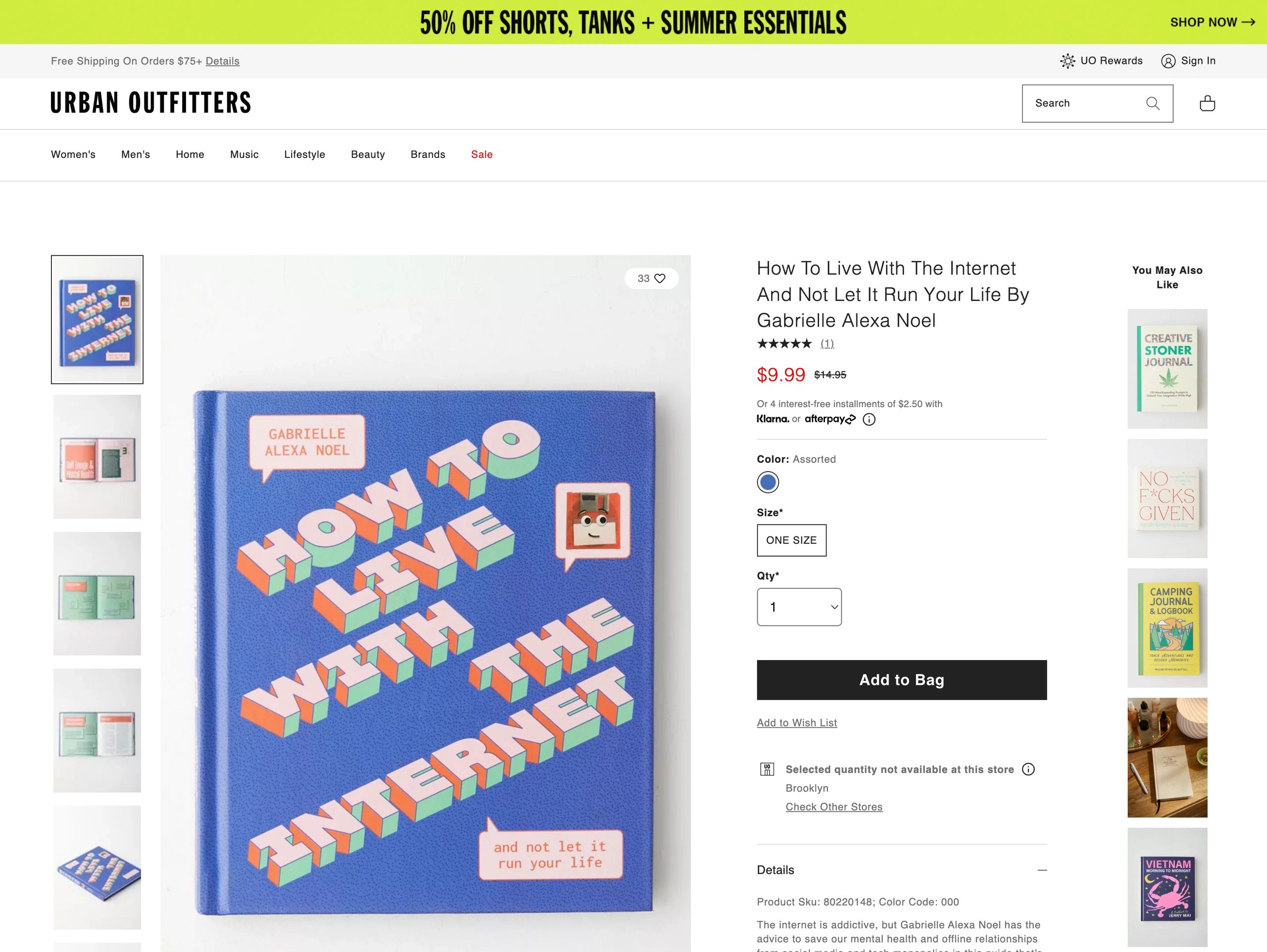Click the search magnifier icon
This screenshot has height=952, width=1267.
(1153, 103)
